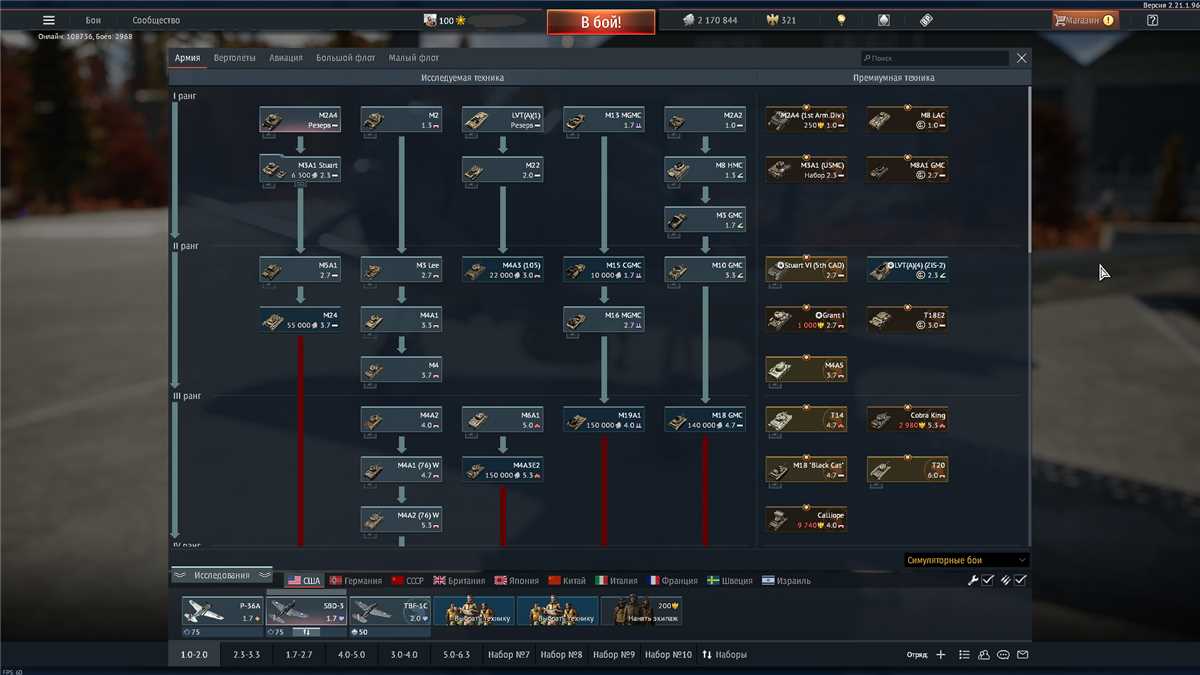Open the hamburger main menu
The height and width of the screenshot is (675, 1200).
click(x=49, y=20)
